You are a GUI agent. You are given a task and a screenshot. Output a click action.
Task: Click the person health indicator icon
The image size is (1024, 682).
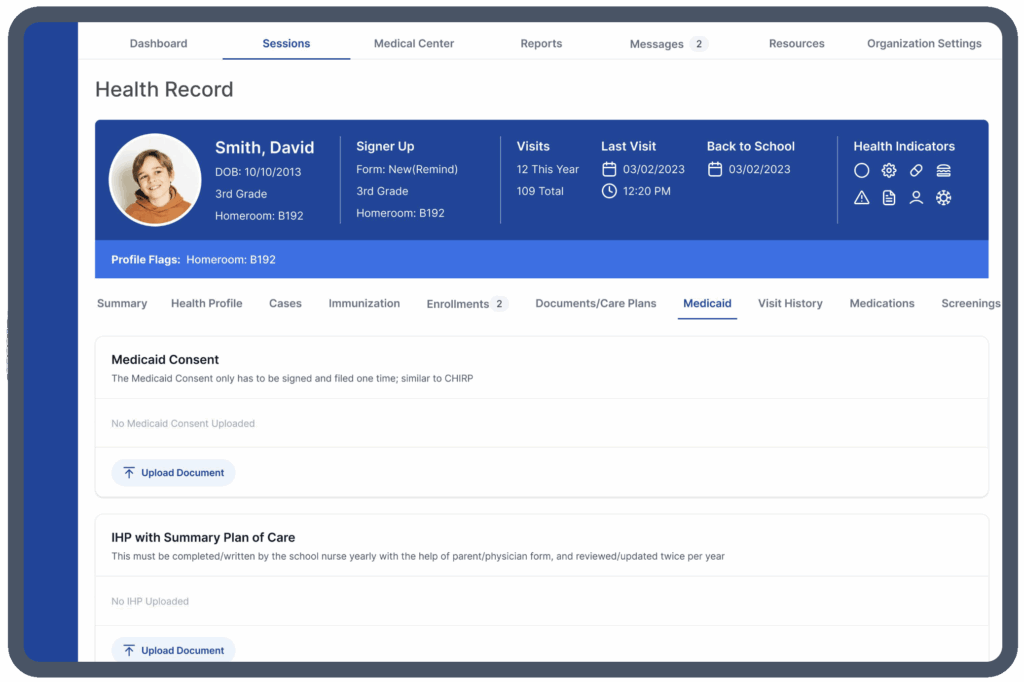click(x=916, y=197)
